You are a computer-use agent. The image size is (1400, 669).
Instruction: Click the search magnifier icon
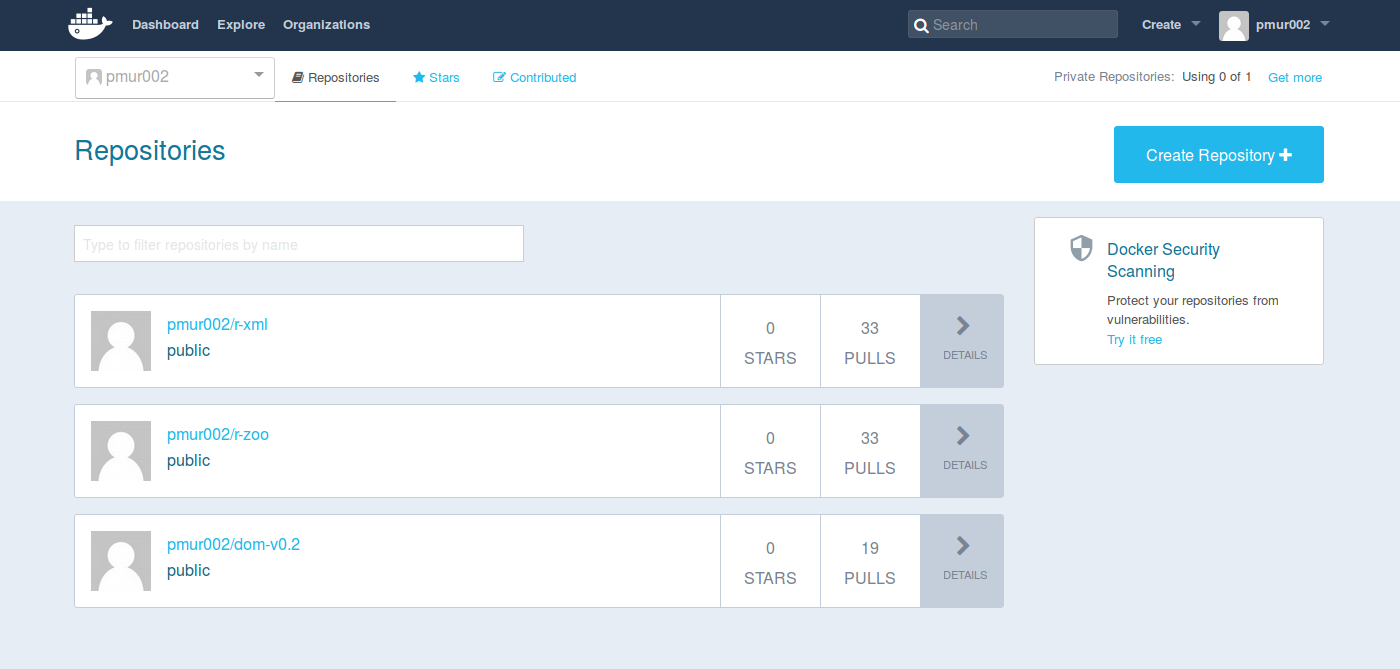point(921,25)
